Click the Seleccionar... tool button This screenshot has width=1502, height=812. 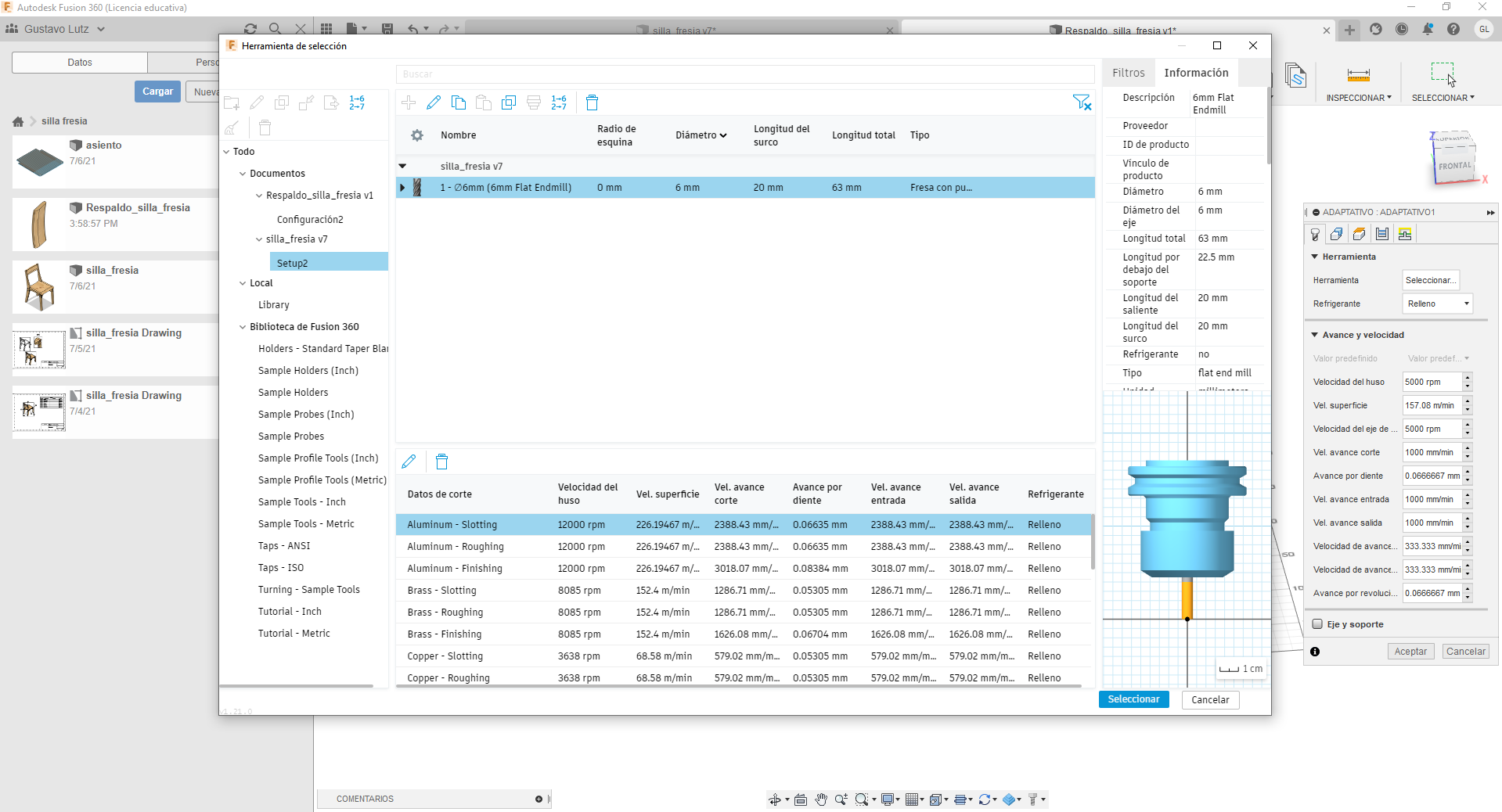pos(1431,280)
